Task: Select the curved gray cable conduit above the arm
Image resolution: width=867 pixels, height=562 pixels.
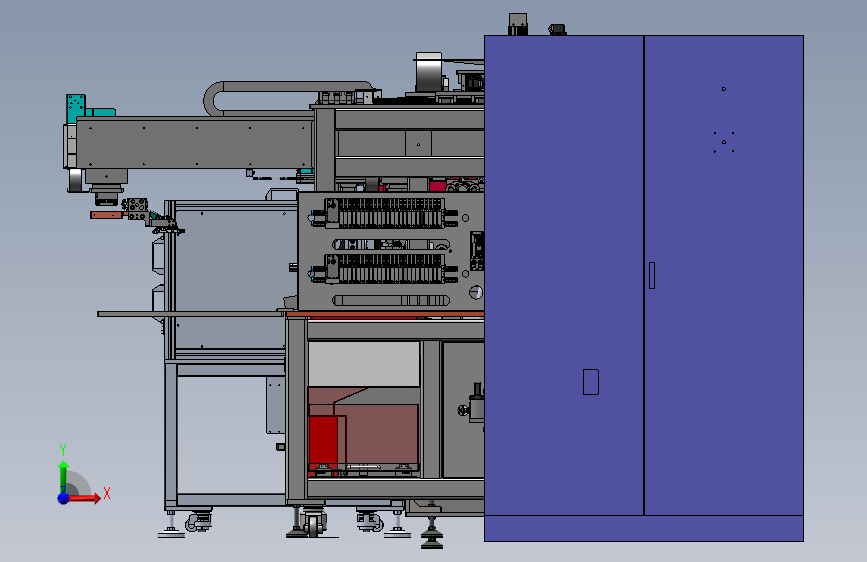Action: click(x=288, y=98)
